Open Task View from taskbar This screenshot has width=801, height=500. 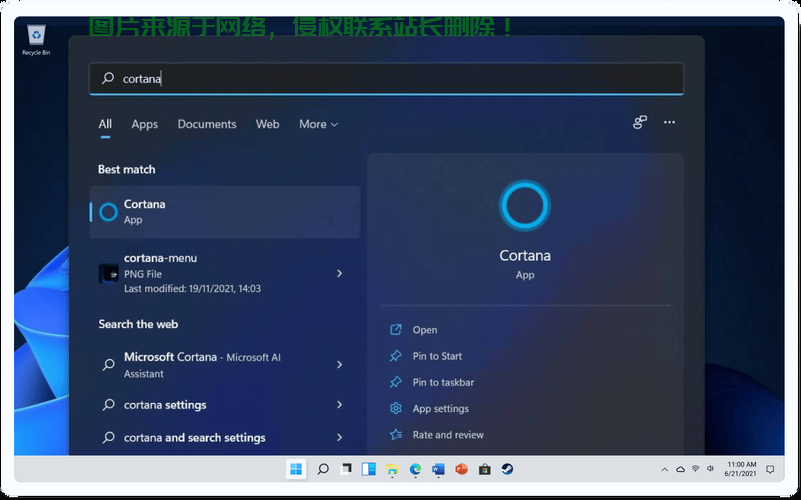coord(346,469)
